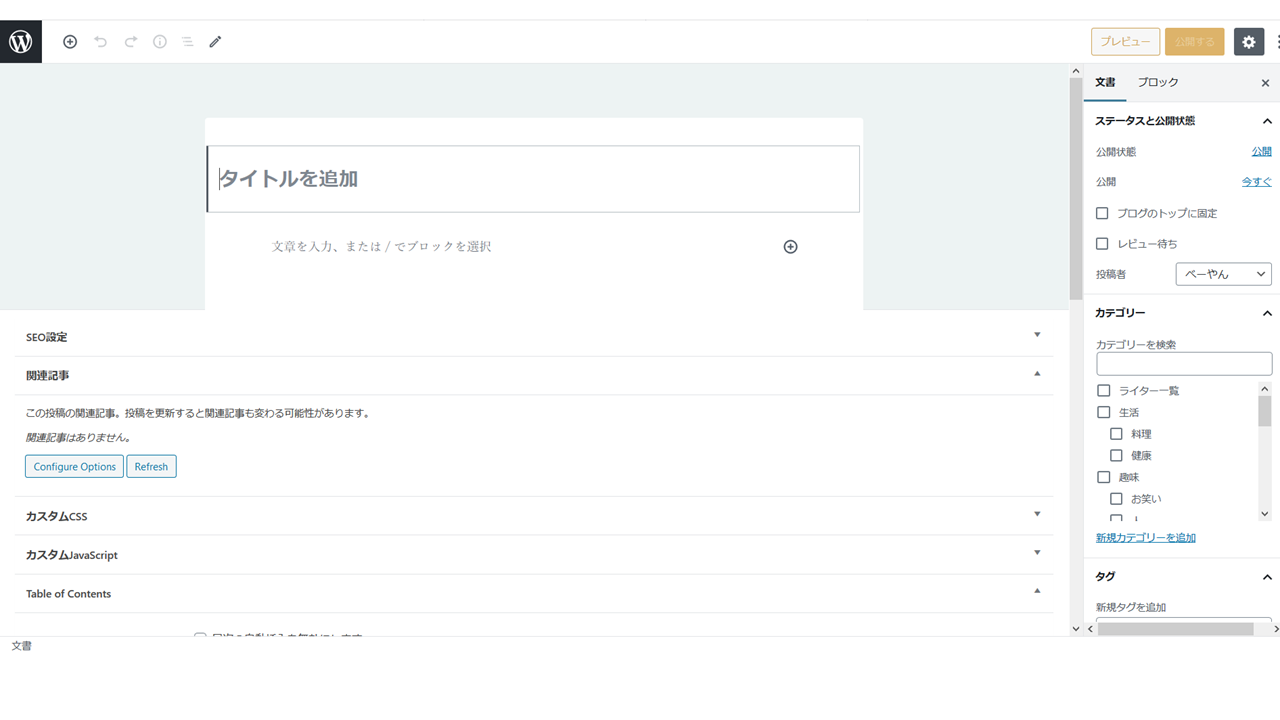Click the 新規カテゴリーを追加 link
The image size is (1280, 720).
pyautogui.click(x=1146, y=538)
